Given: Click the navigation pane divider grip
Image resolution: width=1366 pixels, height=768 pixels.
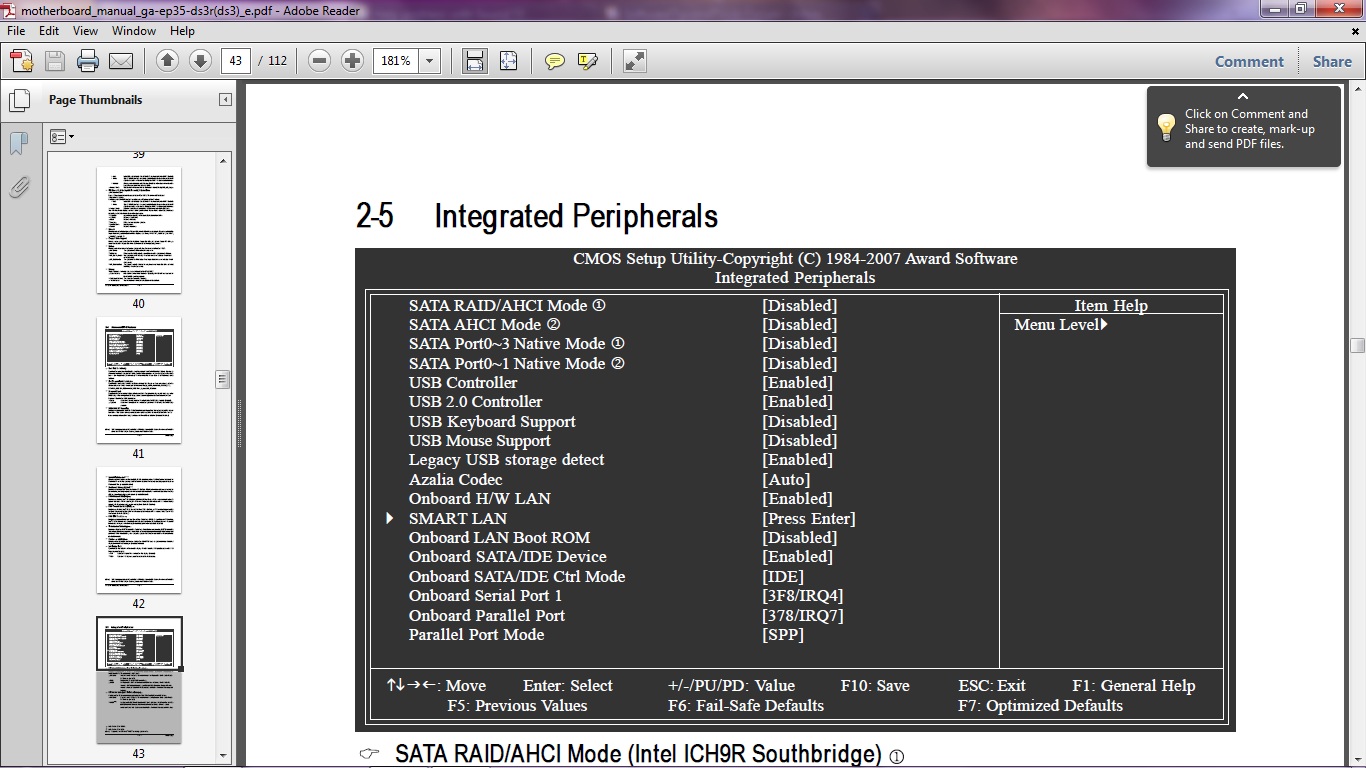Looking at the screenshot, I should (239, 425).
